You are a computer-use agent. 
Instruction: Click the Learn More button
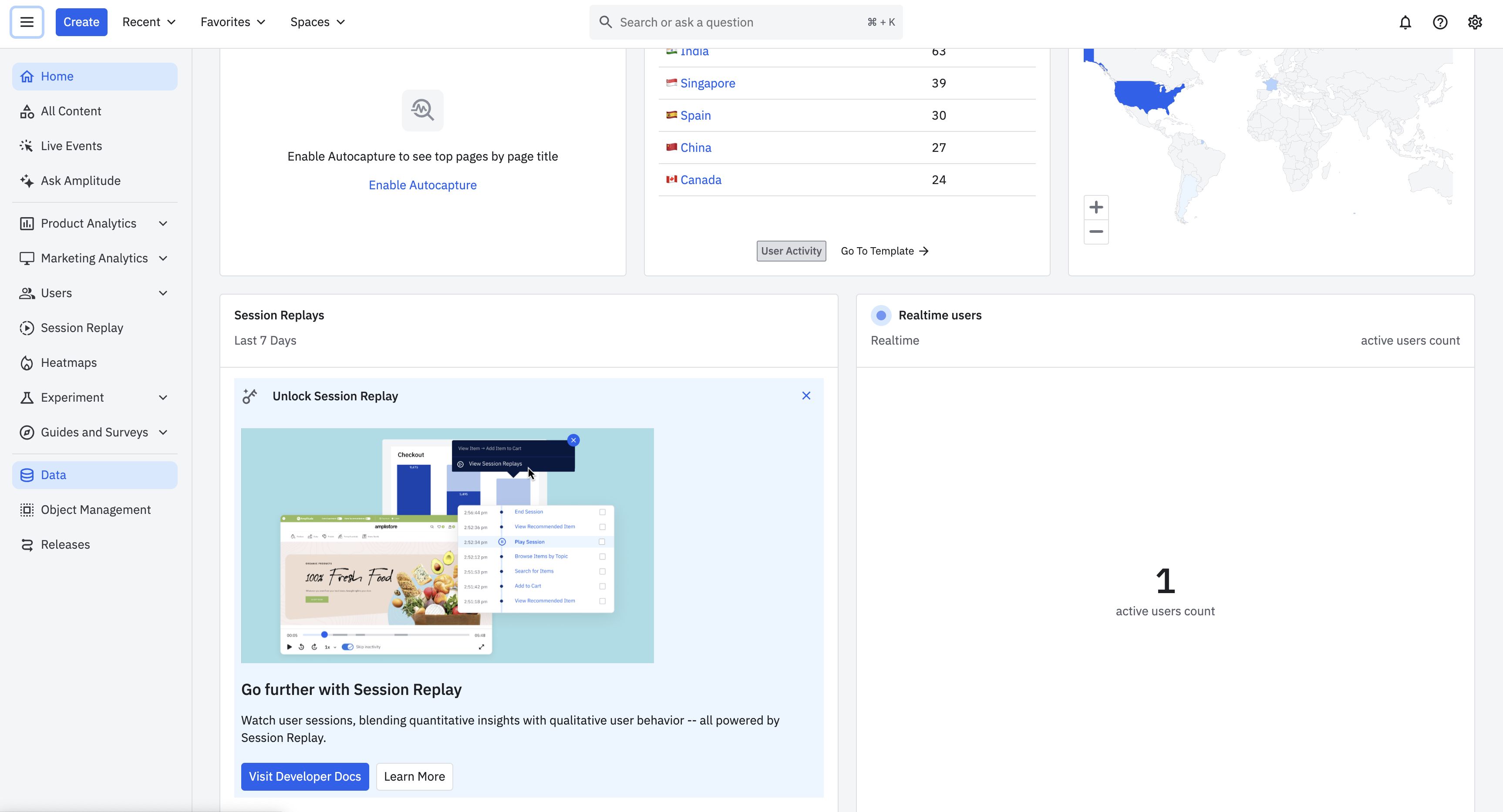pos(414,776)
